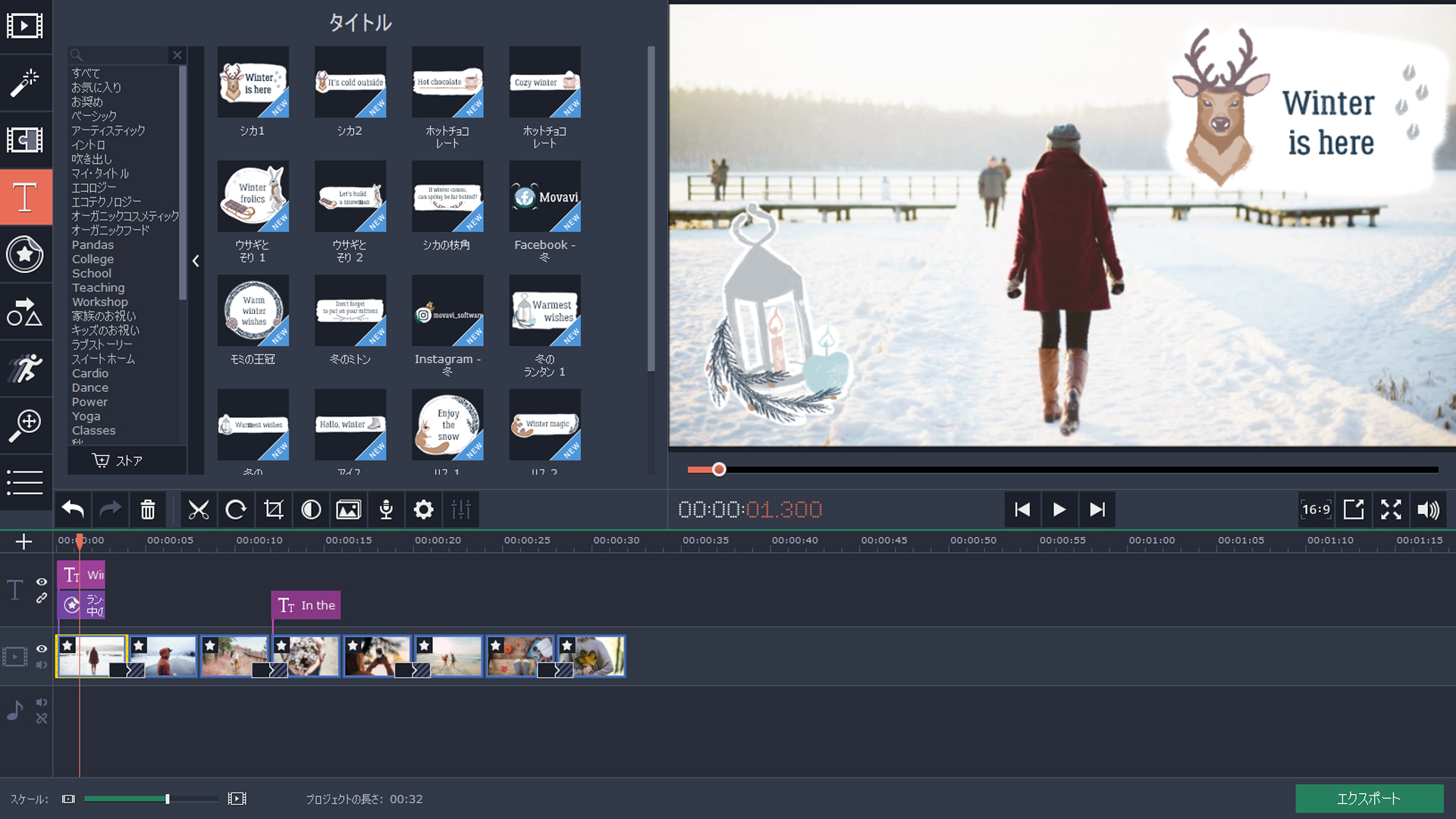Open Clip properties gear icon

pyautogui.click(x=424, y=510)
